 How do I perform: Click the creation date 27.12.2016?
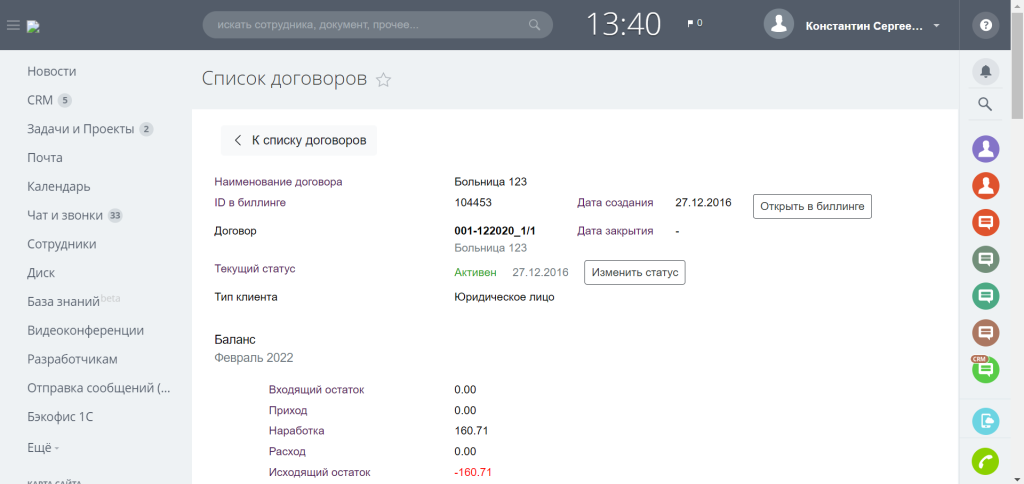703,202
